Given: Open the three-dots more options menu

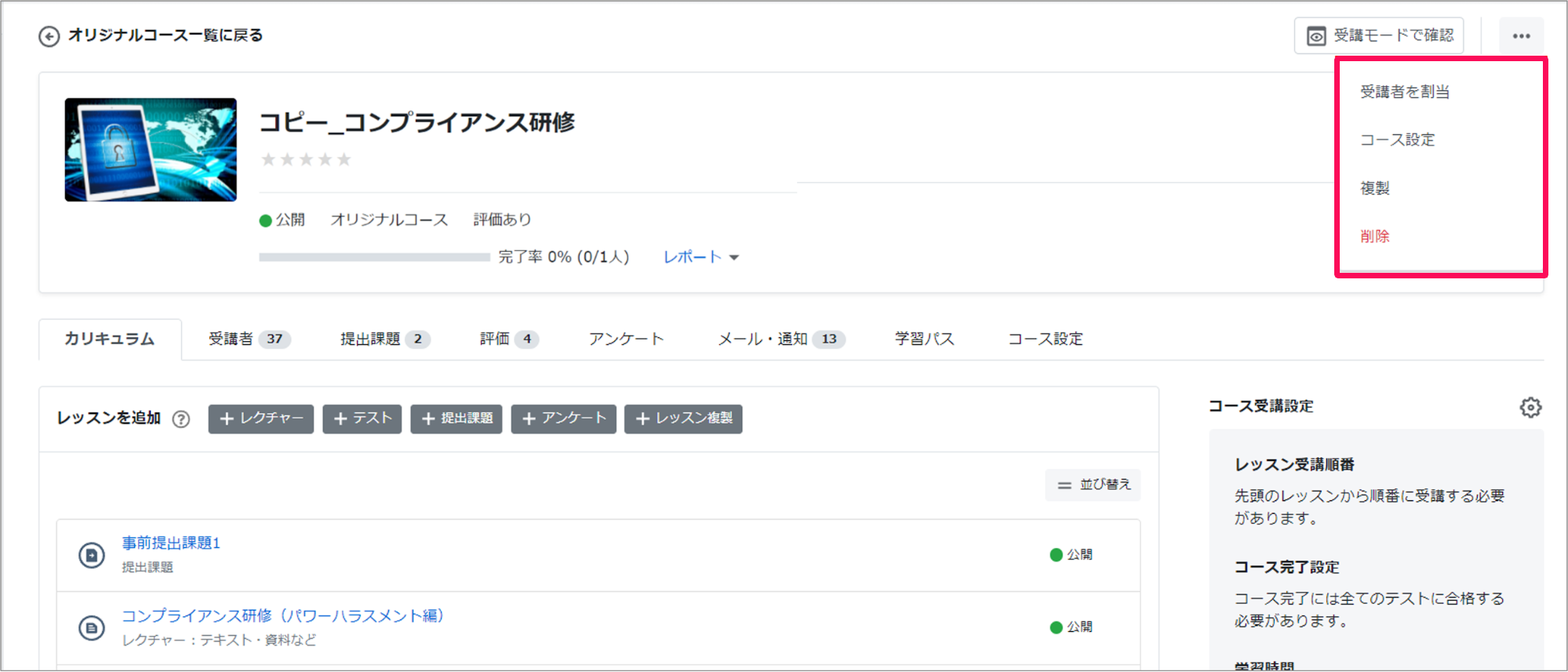Looking at the screenshot, I should pyautogui.click(x=1521, y=36).
